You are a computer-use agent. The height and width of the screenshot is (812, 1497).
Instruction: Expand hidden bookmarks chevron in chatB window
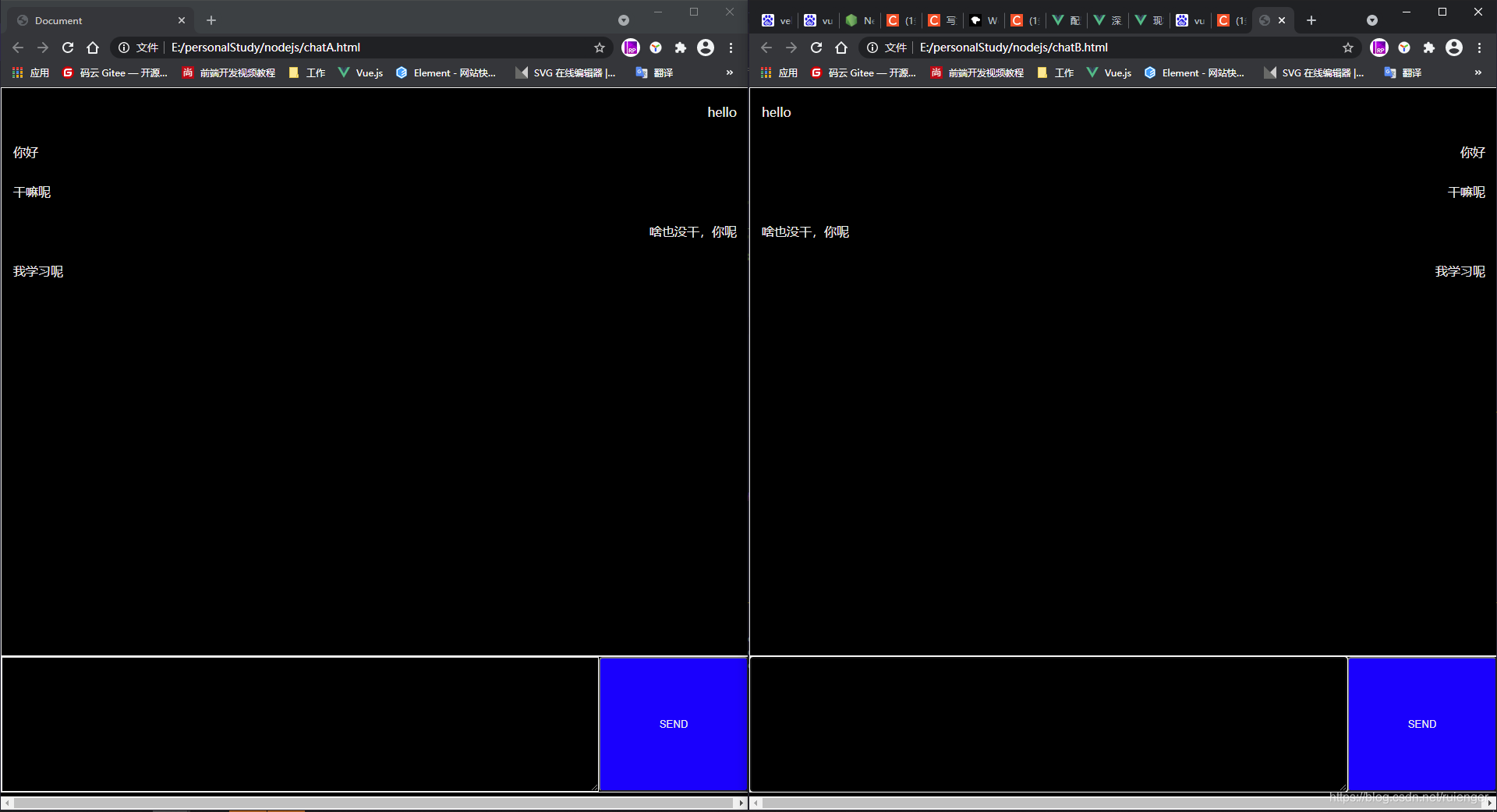[1478, 72]
